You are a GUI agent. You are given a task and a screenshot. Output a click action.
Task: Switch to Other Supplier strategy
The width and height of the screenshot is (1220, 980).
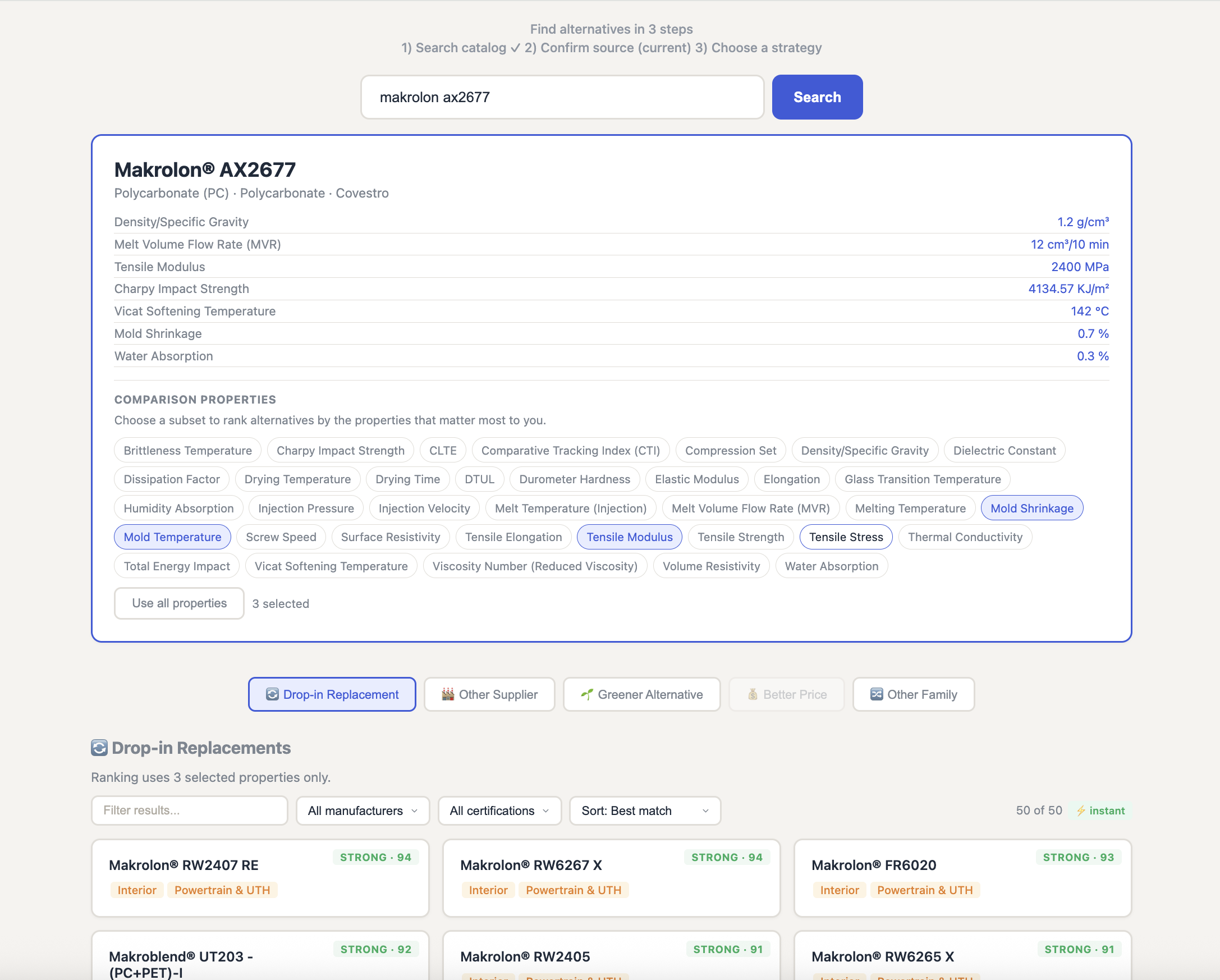489,694
